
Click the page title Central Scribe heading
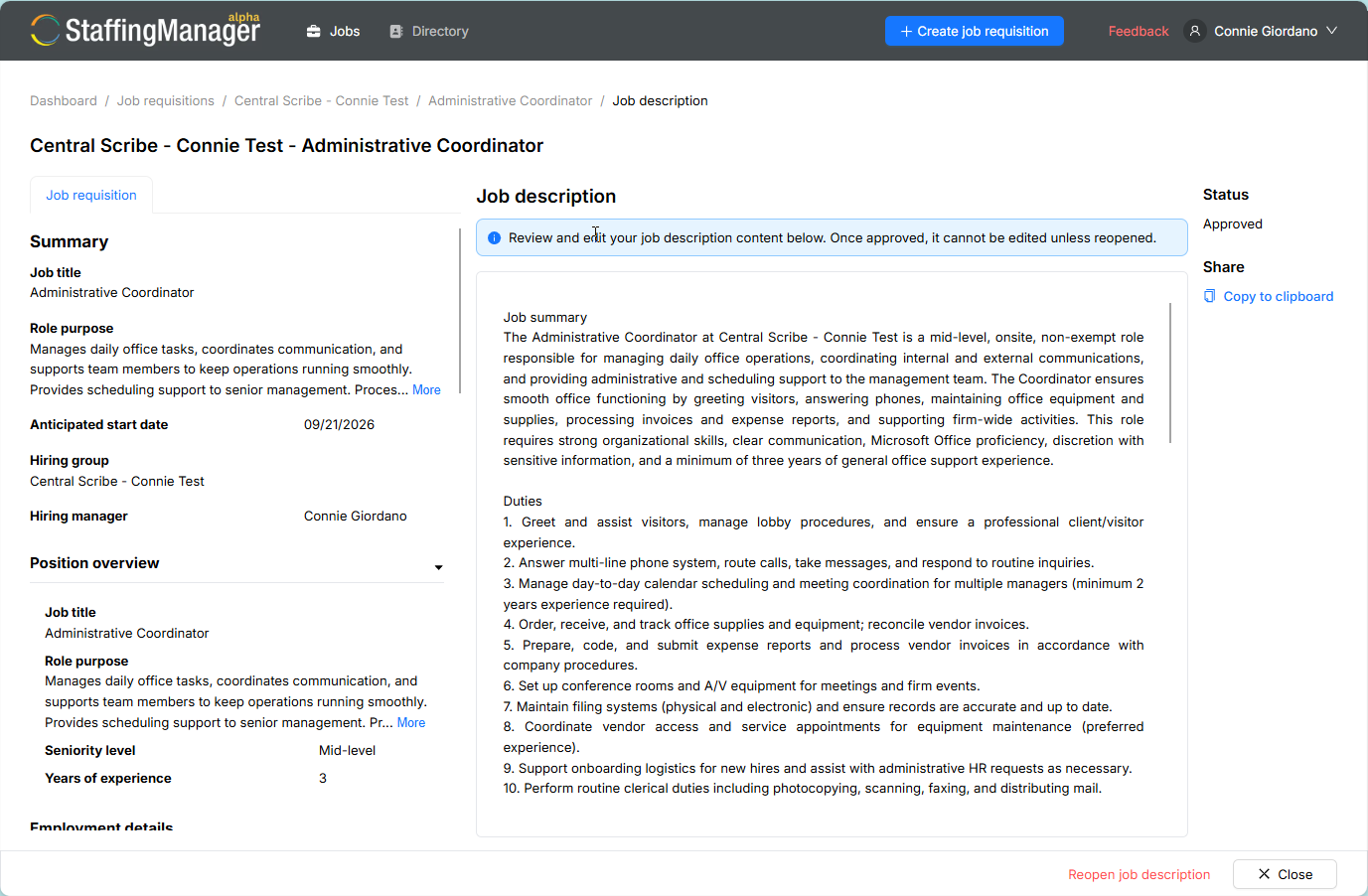pyautogui.click(x=287, y=146)
